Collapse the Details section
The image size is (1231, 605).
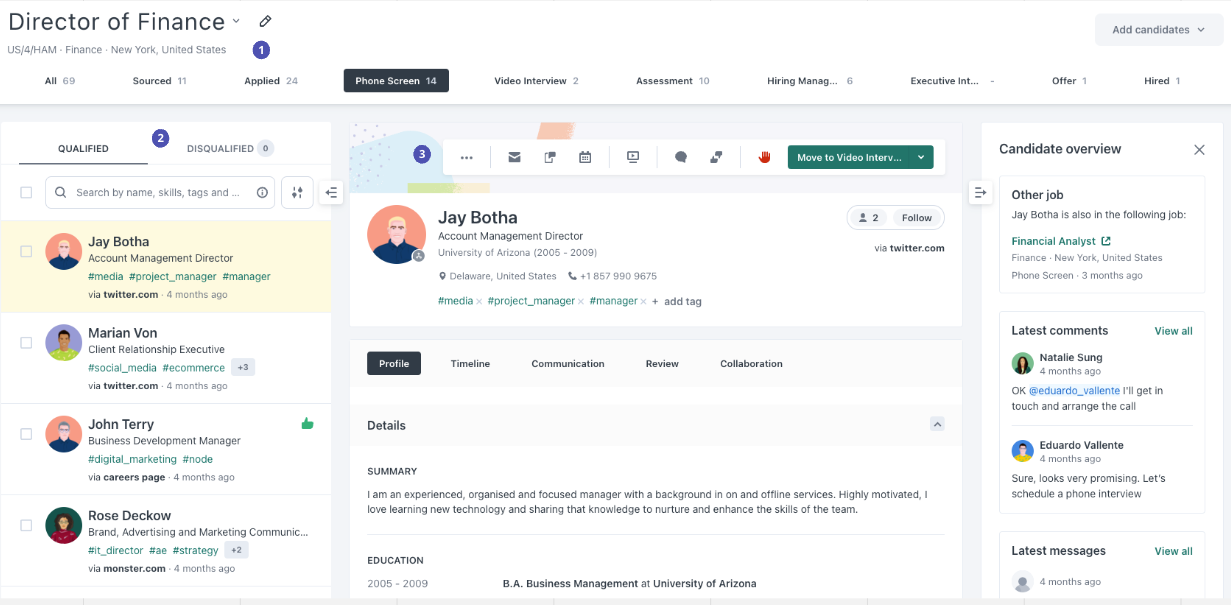click(x=937, y=424)
